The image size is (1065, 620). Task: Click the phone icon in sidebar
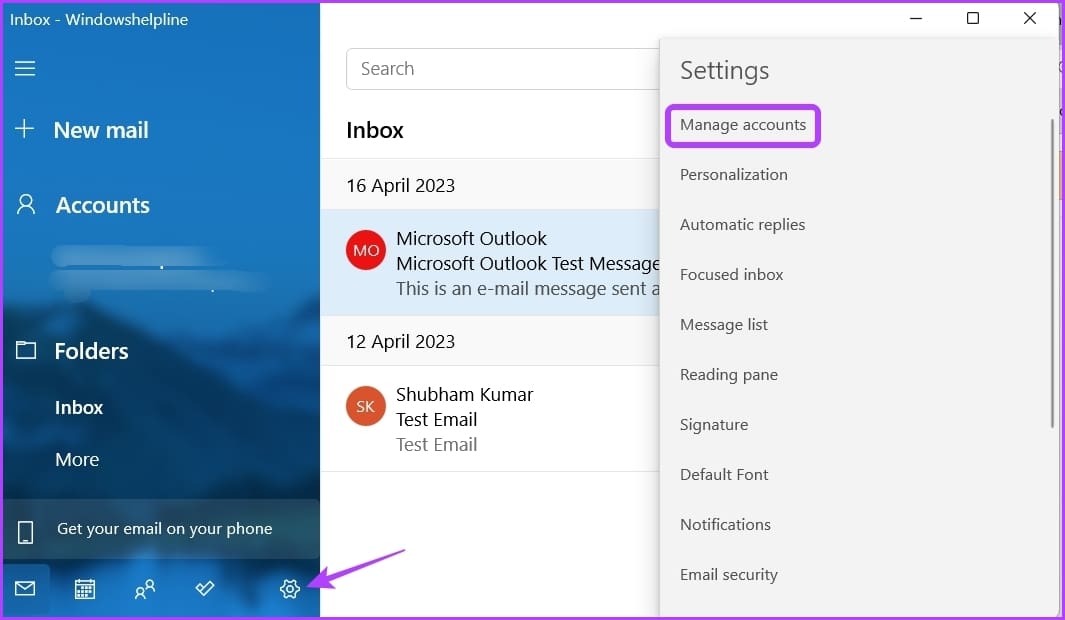tap(25, 532)
